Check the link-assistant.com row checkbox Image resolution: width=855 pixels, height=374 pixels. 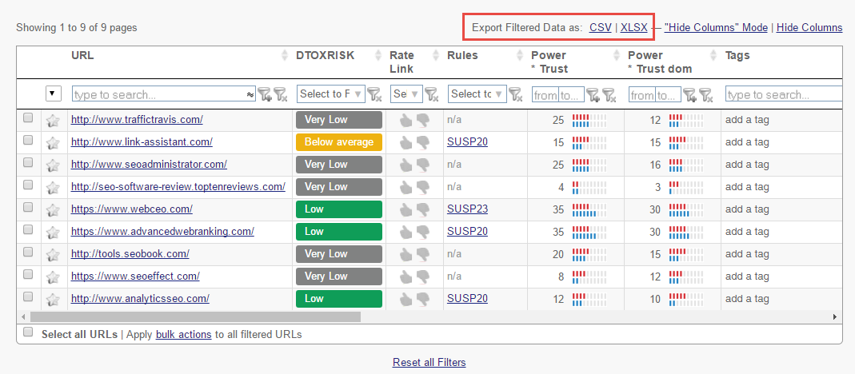click(x=28, y=140)
